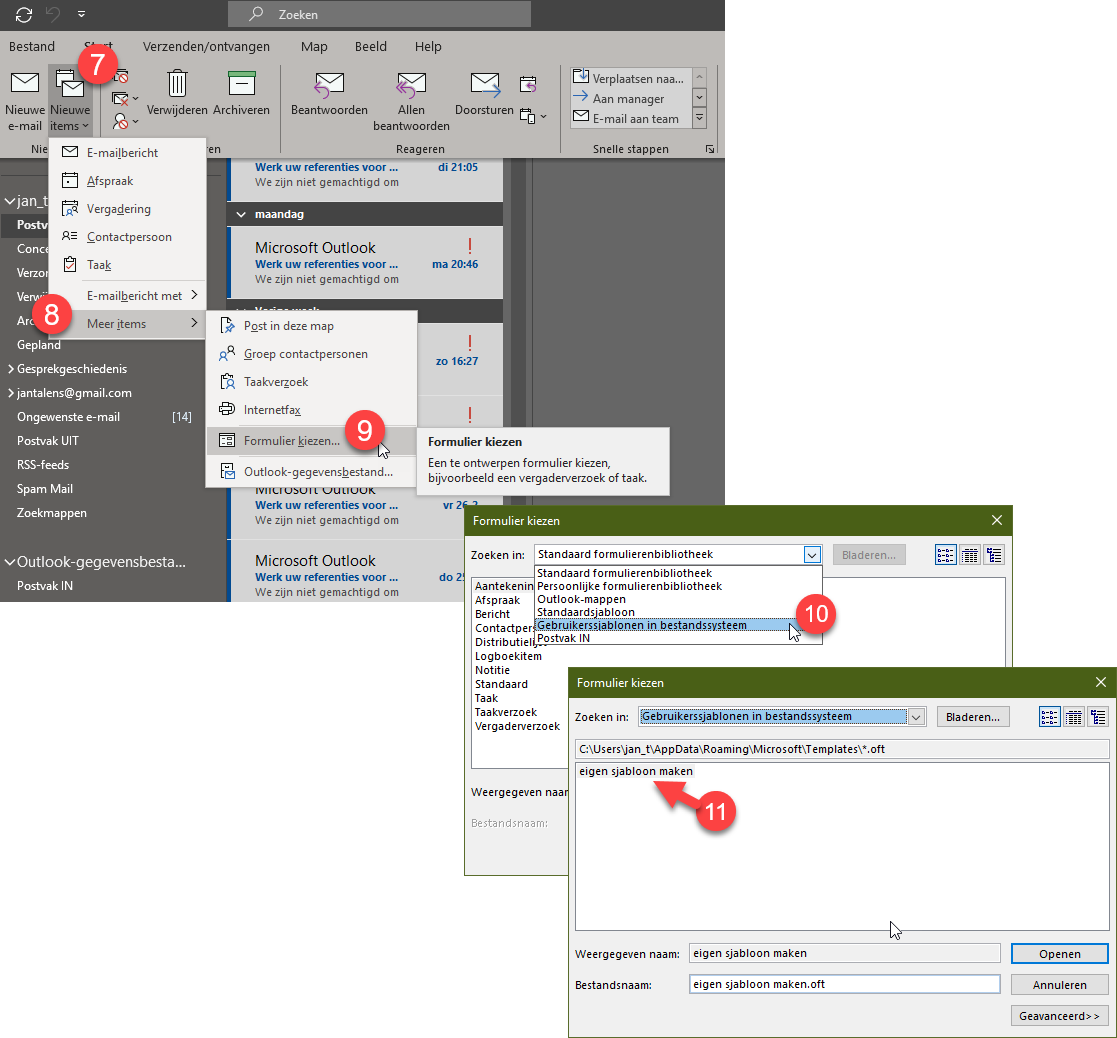Click the Send/Receive sync icon in title bar
The height and width of the screenshot is (1038, 1117).
pos(24,14)
